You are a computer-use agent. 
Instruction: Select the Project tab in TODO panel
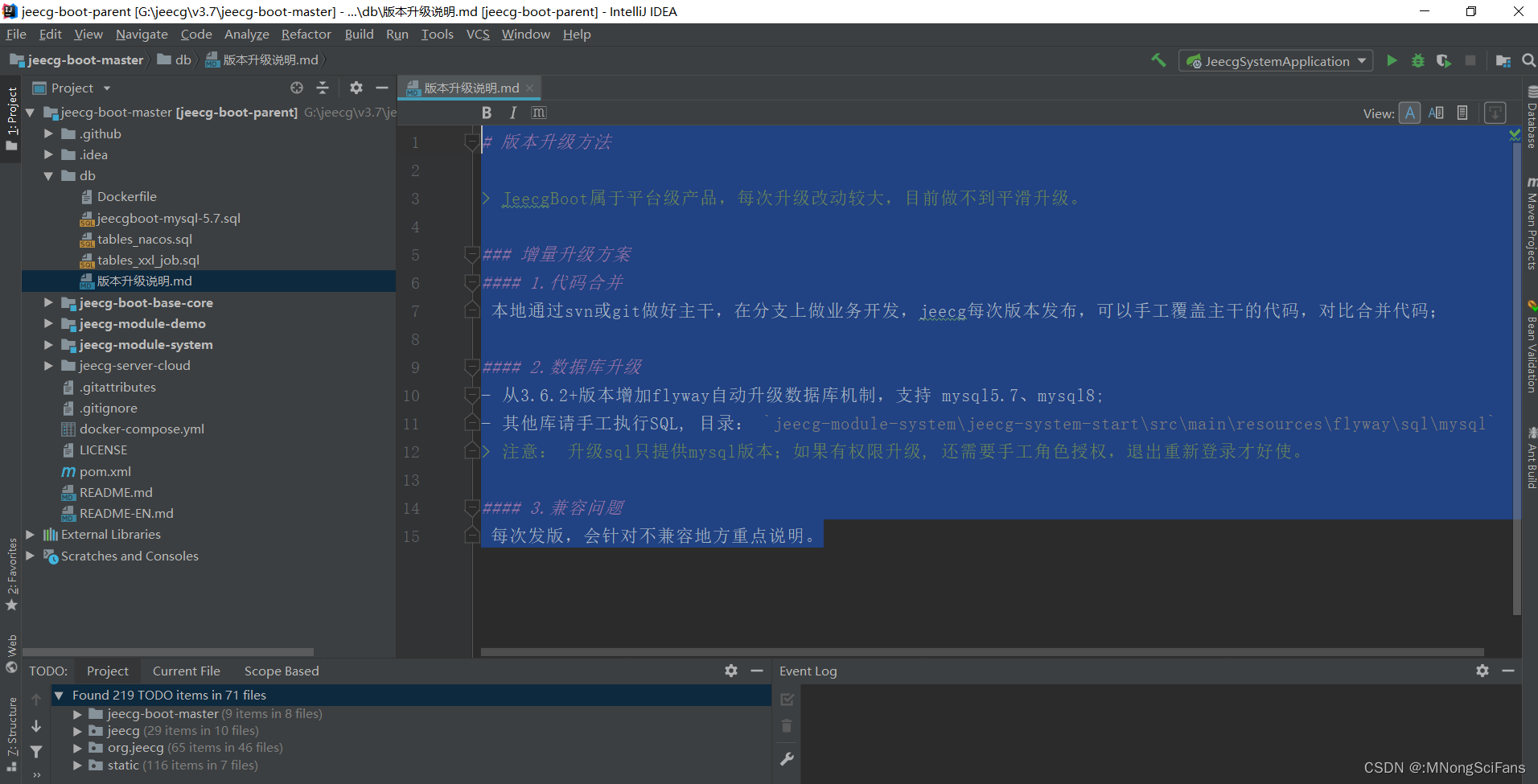click(108, 671)
